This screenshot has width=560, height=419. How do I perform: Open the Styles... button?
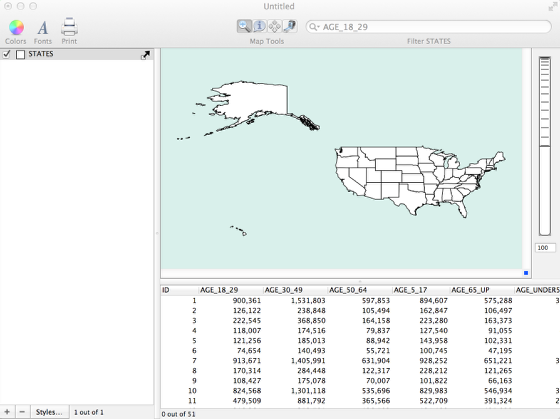point(49,412)
